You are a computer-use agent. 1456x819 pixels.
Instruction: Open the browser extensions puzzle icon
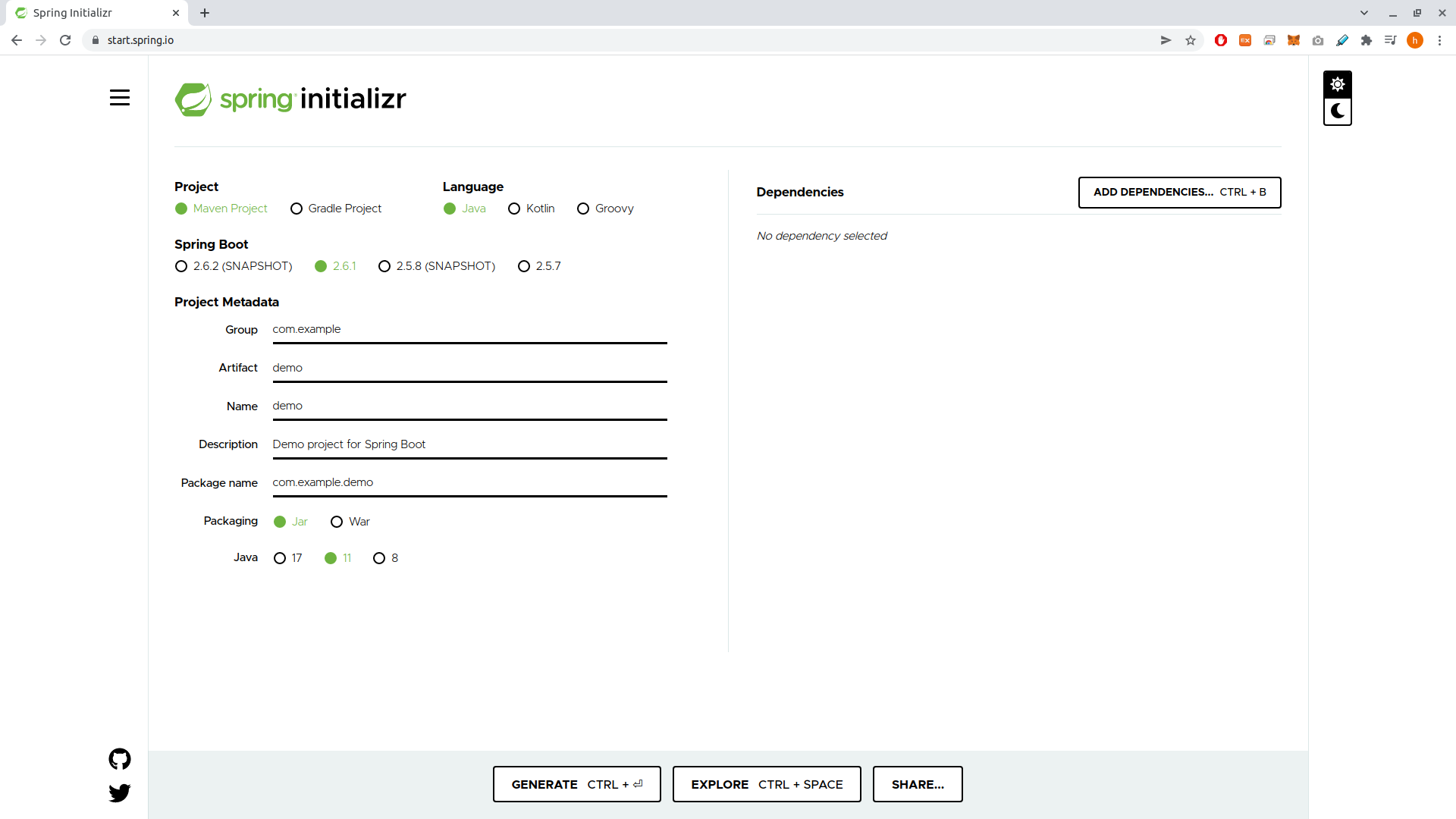(x=1367, y=40)
